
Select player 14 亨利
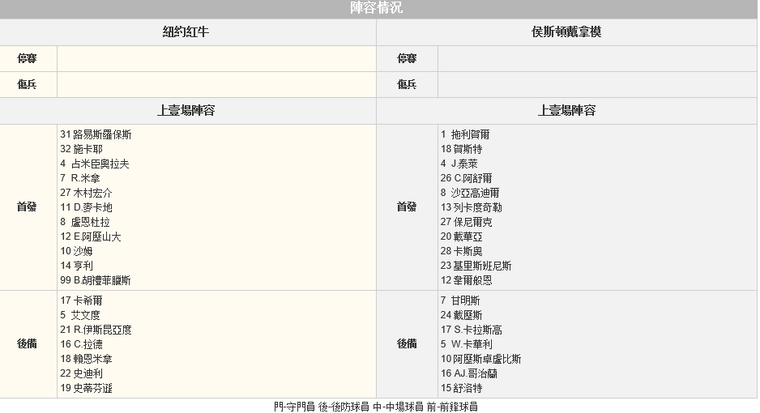(77, 266)
